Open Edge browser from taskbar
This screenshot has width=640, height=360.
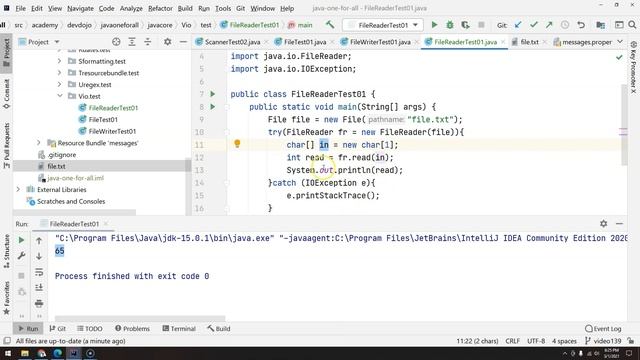[58, 353]
